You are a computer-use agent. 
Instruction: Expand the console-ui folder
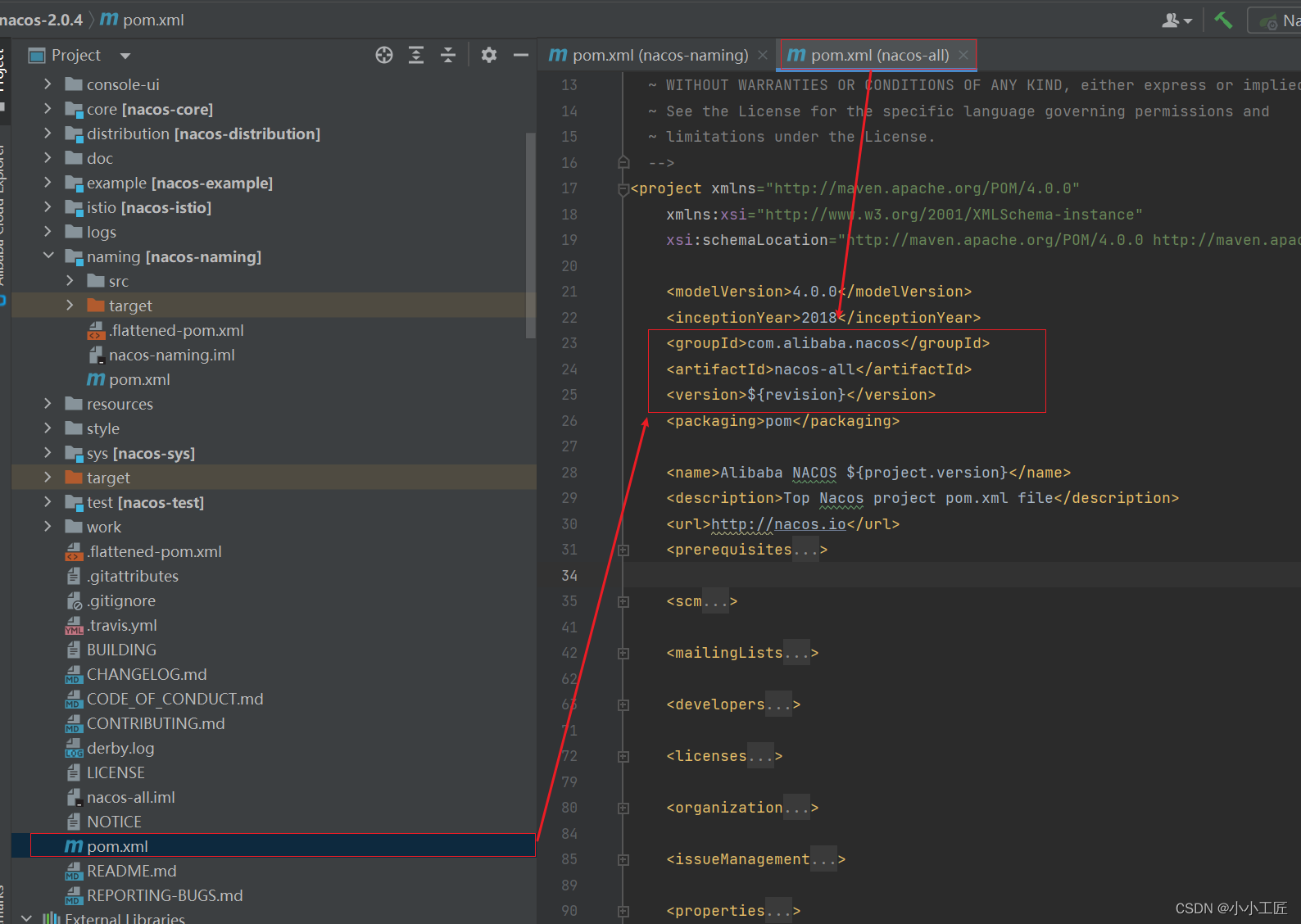click(48, 84)
